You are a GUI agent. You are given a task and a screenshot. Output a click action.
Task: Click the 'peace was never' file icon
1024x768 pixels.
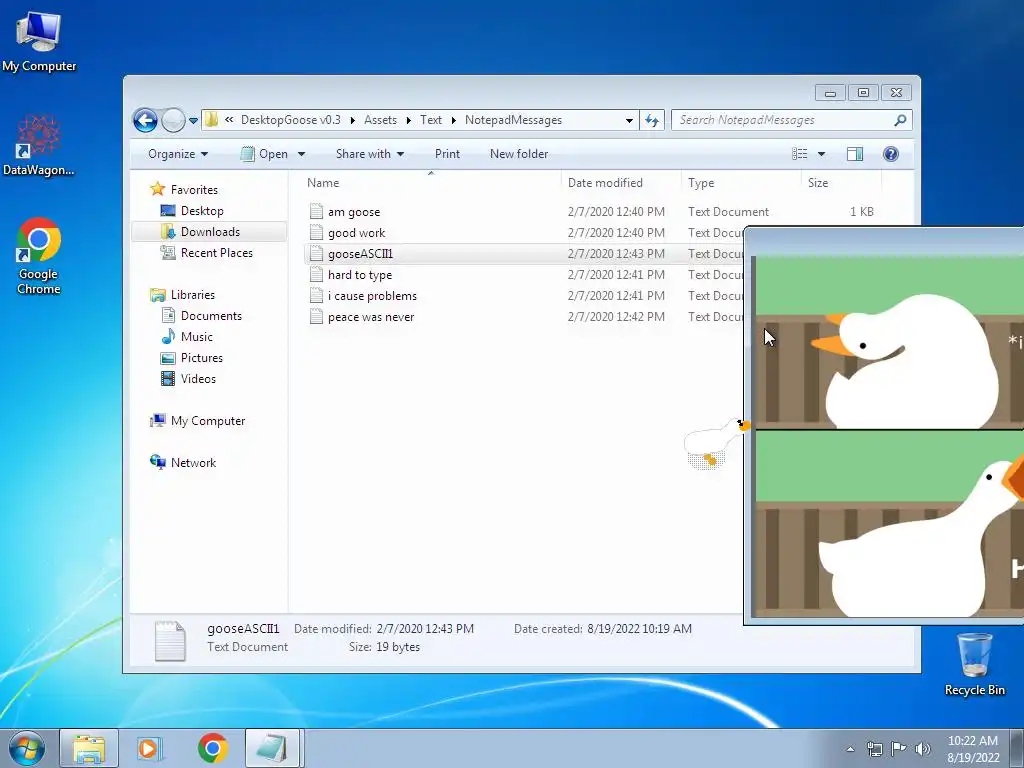pos(316,317)
